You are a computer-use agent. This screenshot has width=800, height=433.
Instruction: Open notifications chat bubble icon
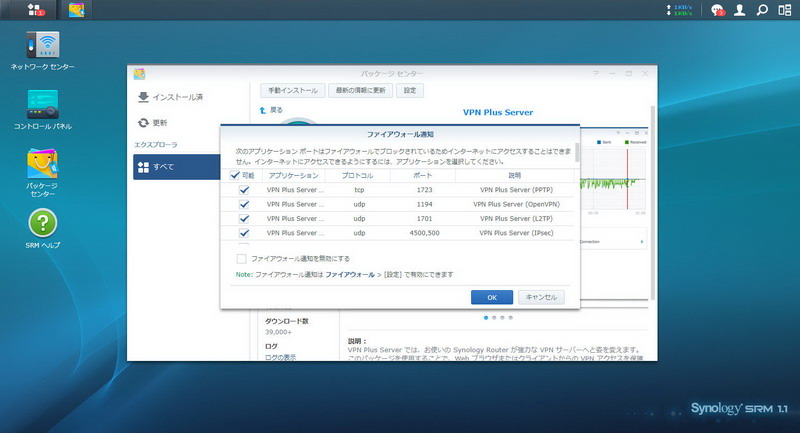click(717, 10)
